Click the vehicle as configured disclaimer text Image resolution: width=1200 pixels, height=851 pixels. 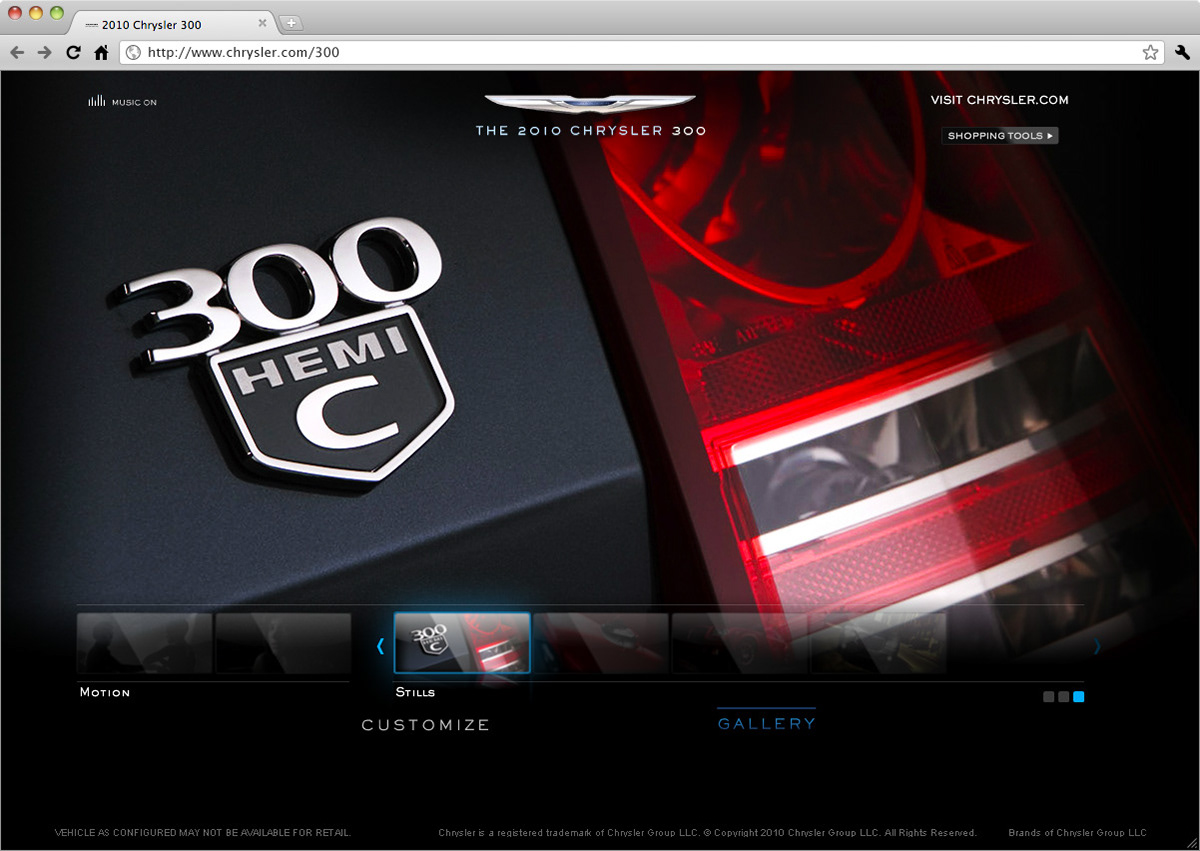point(203,833)
